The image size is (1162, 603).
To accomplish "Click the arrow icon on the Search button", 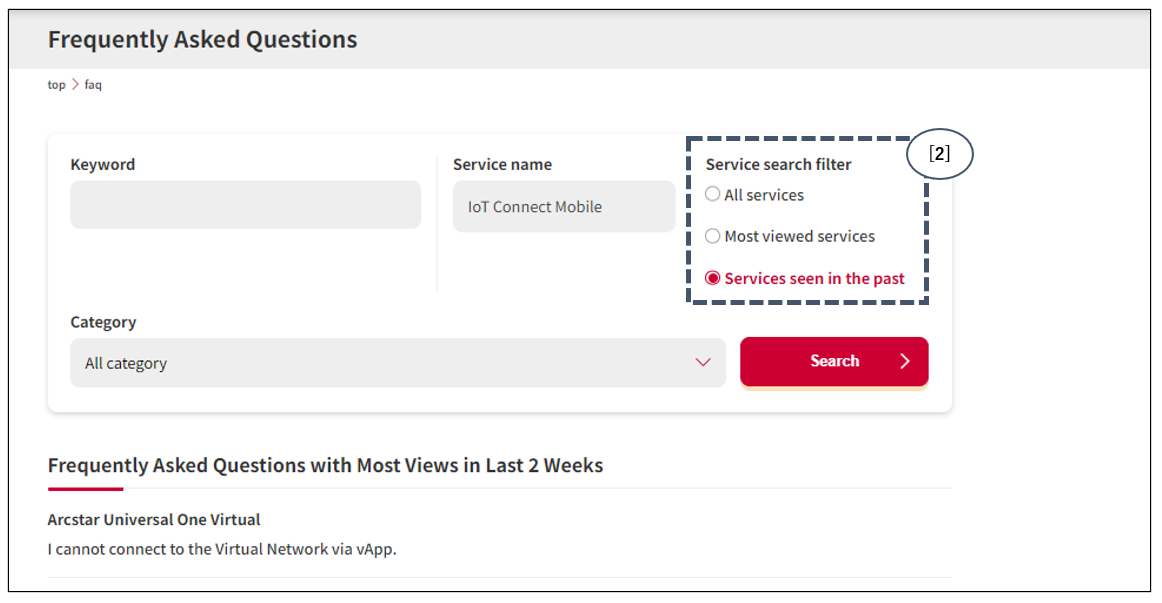I will click(905, 362).
